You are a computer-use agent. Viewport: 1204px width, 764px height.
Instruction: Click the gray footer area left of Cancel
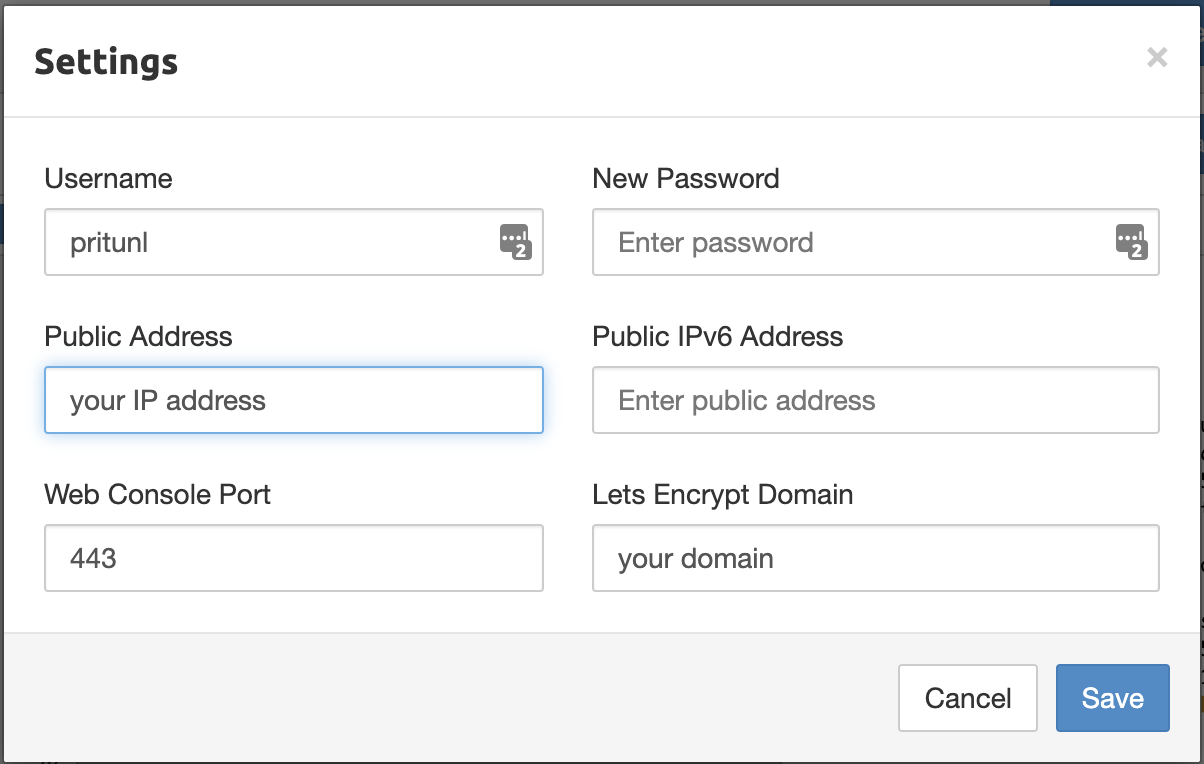(450, 698)
